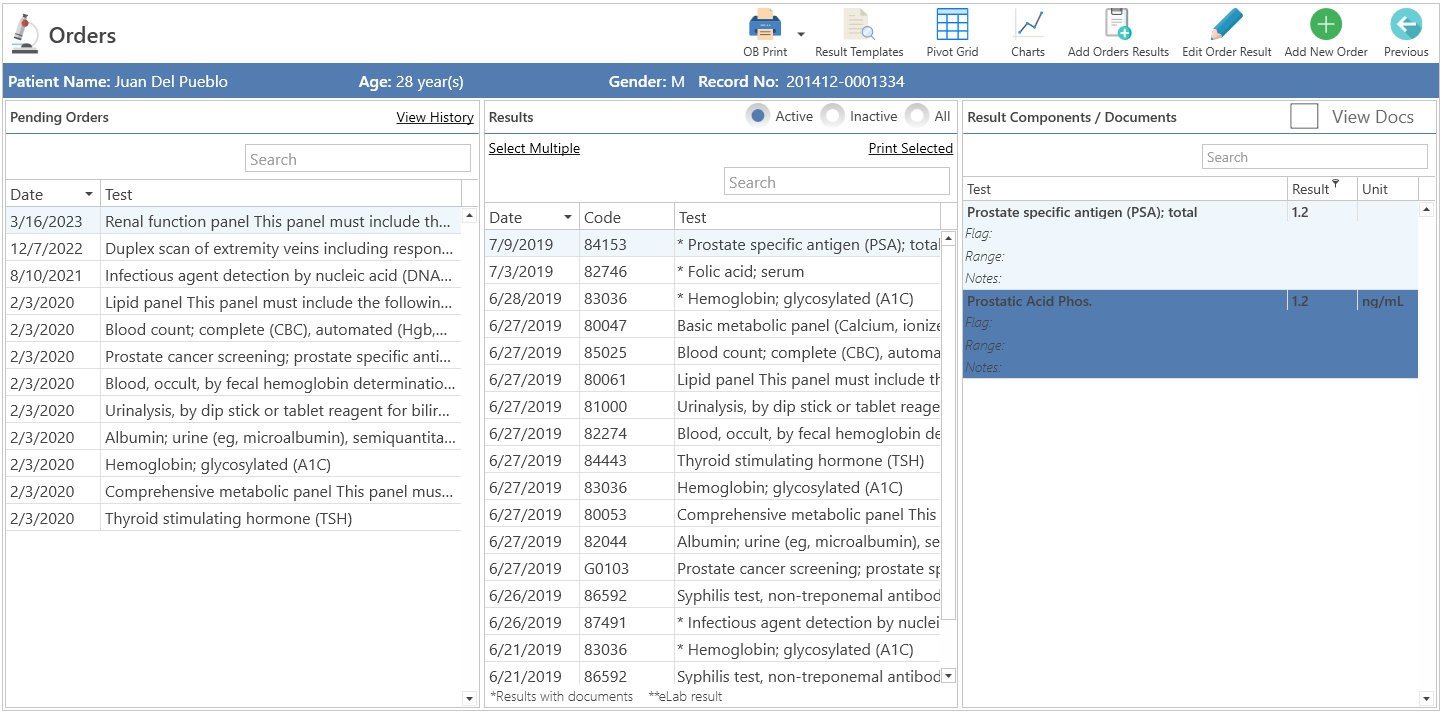Expand the OB Print dropdown arrow
The image size is (1446, 716).
(801, 34)
